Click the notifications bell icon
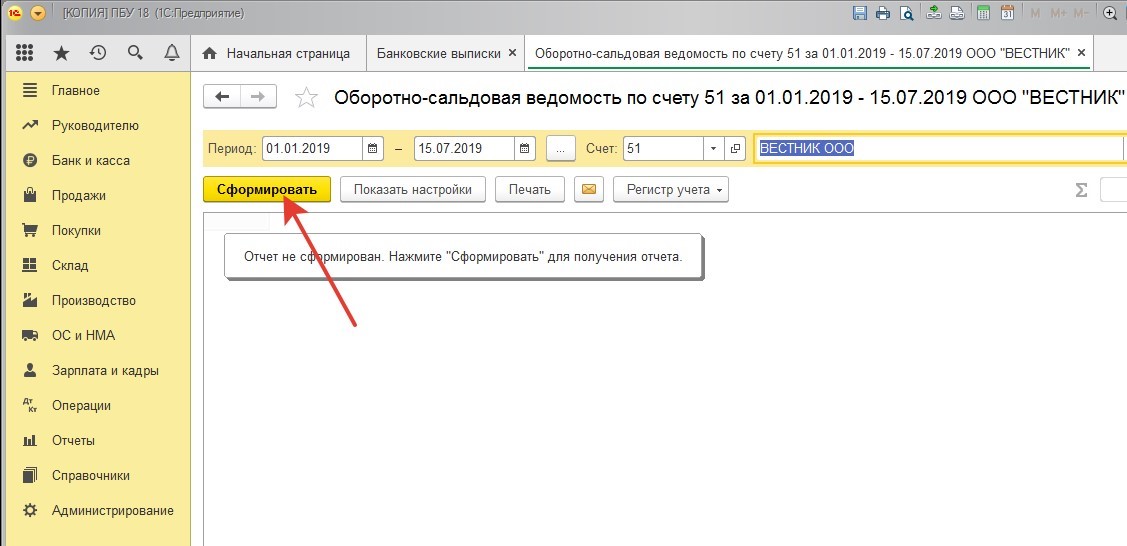 pyautogui.click(x=171, y=53)
